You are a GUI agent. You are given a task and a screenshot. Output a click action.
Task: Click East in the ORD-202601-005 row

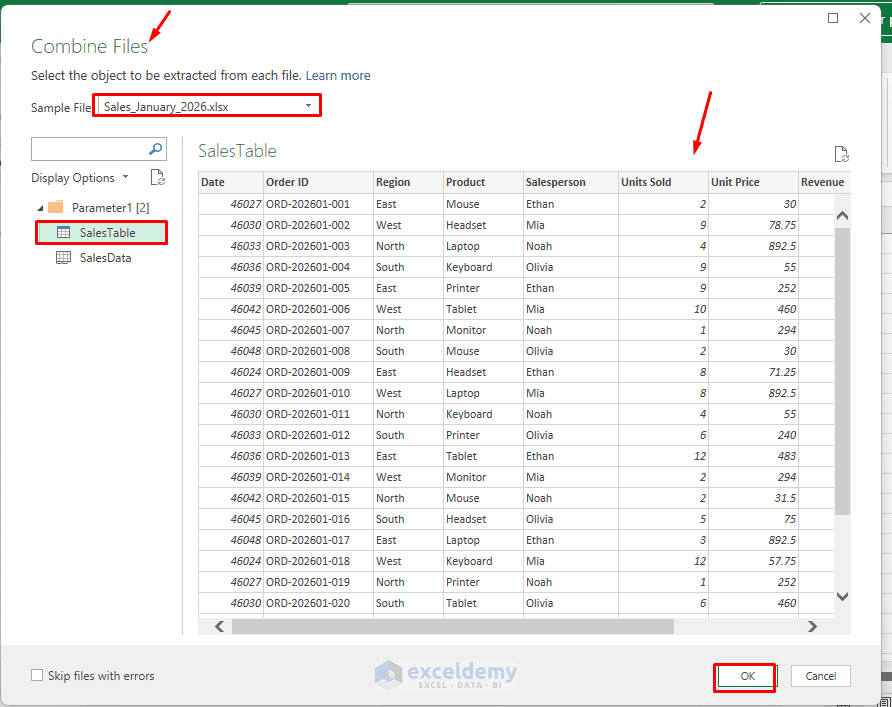tap(408, 288)
